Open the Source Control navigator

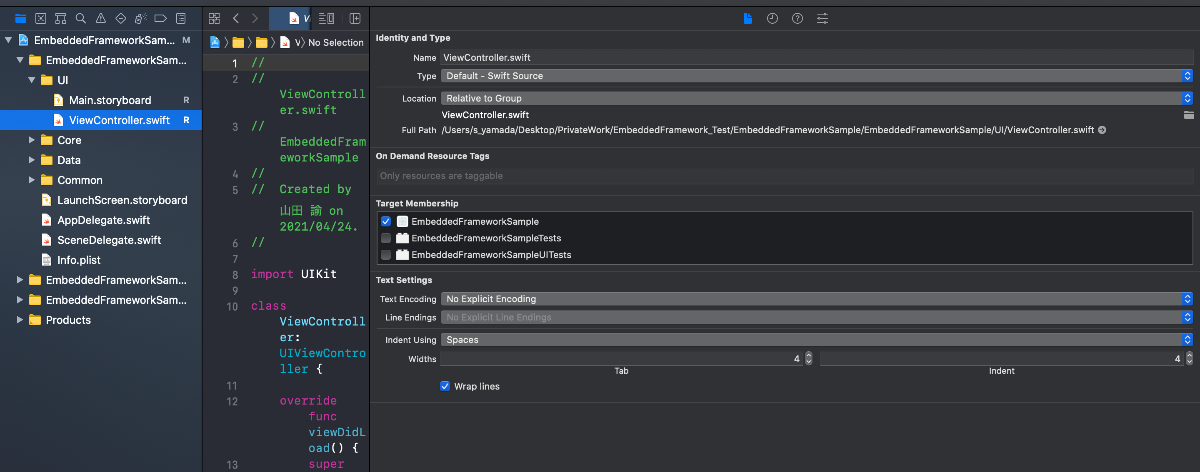point(39,18)
